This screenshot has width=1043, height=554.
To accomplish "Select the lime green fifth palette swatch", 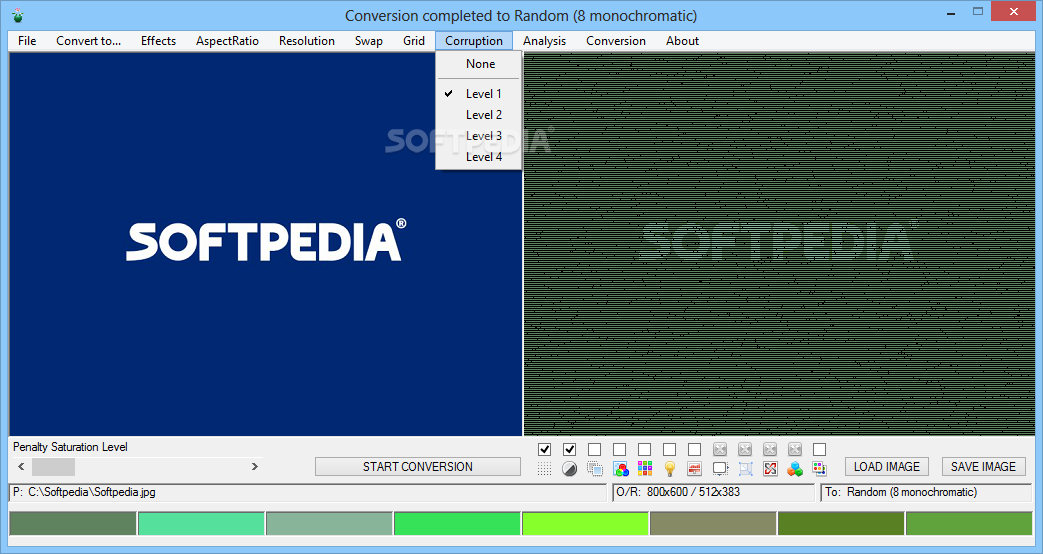I will coord(585,523).
